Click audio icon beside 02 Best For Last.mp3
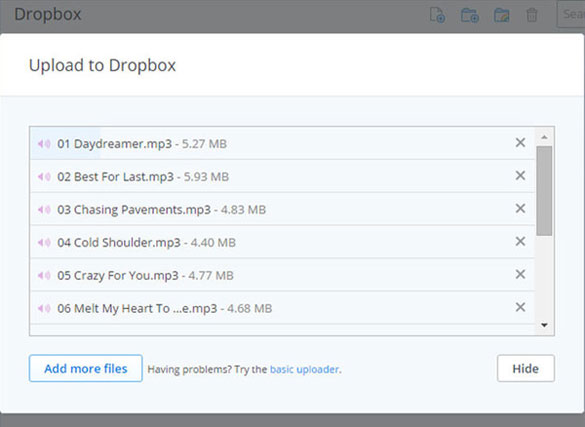Screen dimensions: 585x427 (44, 176)
